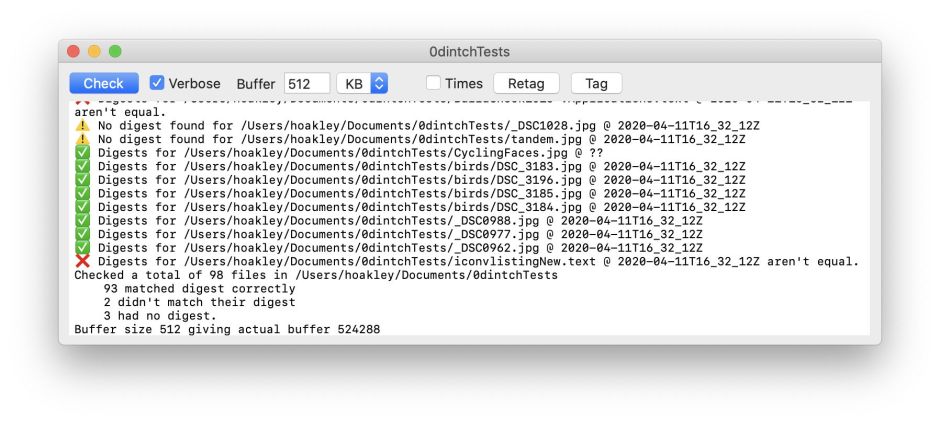
Task: Click warning icon beside tandem.jpg entry
Action: (83, 140)
